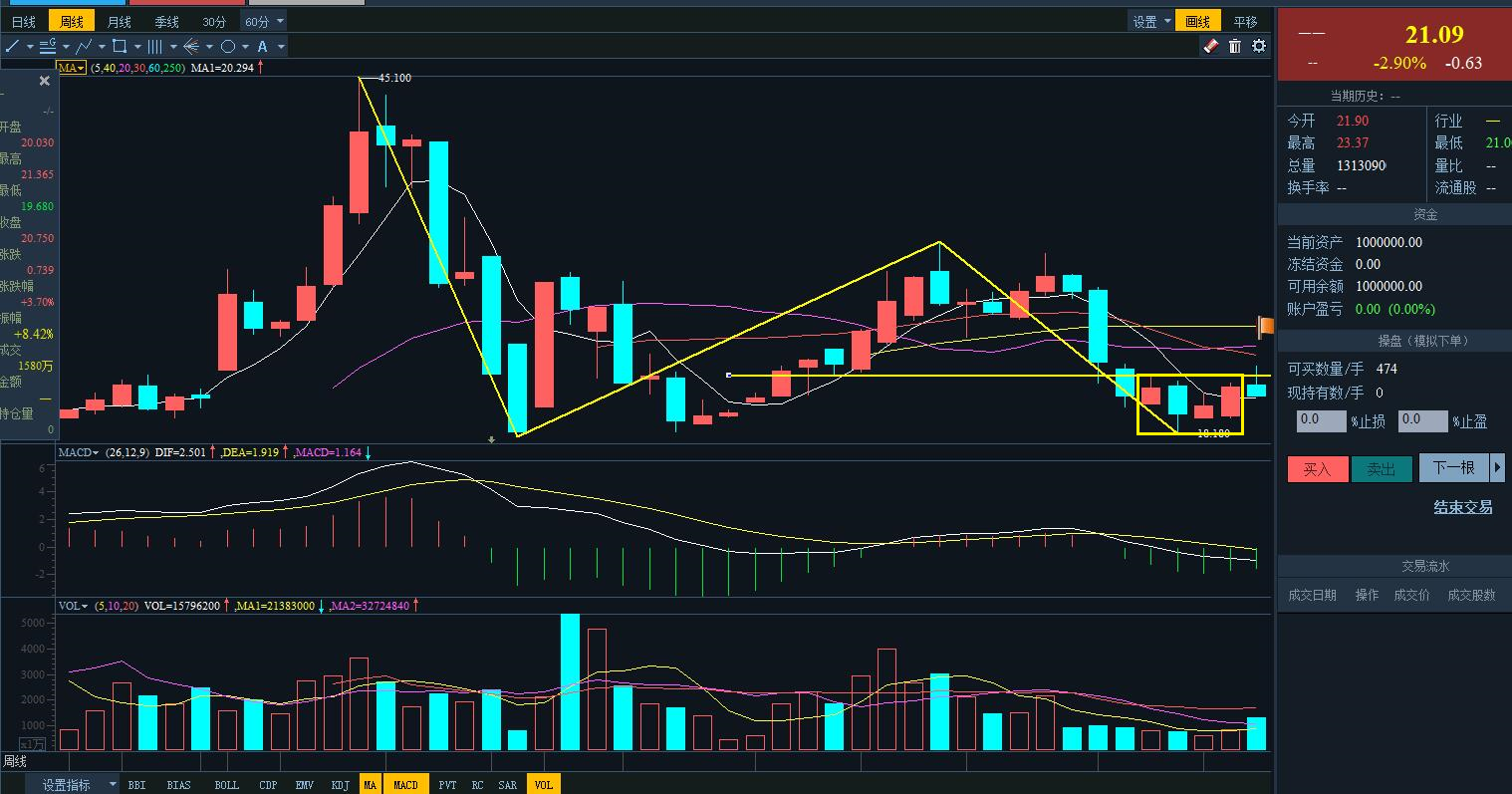The height and width of the screenshot is (794, 1512).
Task: Click the small down arrow marker below chart
Action: [x=491, y=438]
